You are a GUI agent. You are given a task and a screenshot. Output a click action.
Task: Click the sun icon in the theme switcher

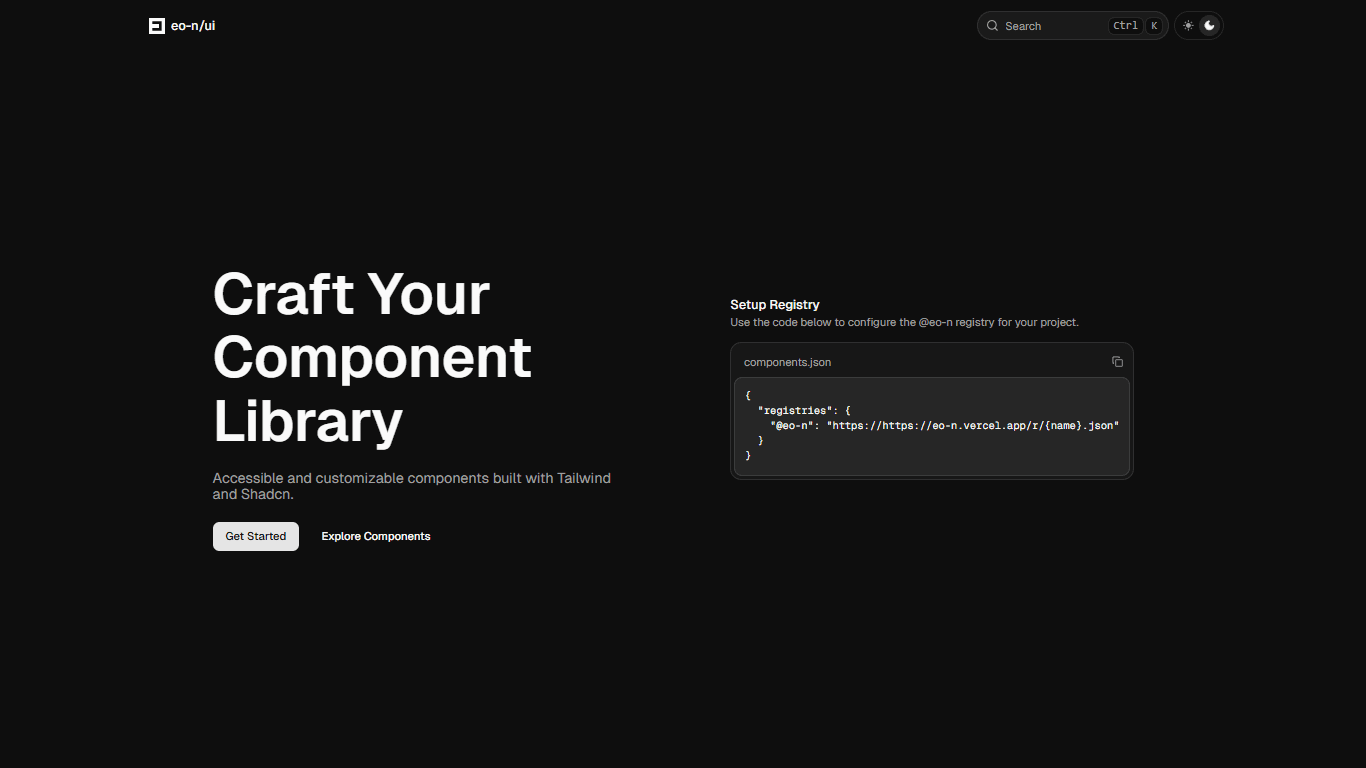(x=1187, y=25)
